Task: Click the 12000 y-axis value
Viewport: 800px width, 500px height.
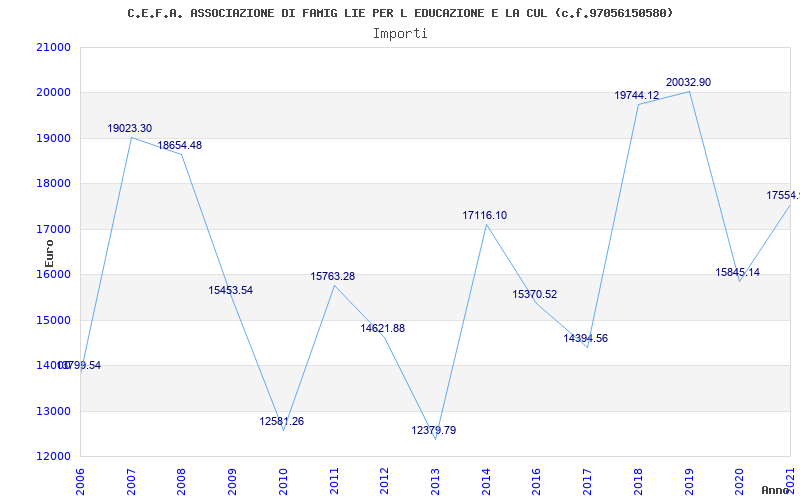Action: pos(54,457)
